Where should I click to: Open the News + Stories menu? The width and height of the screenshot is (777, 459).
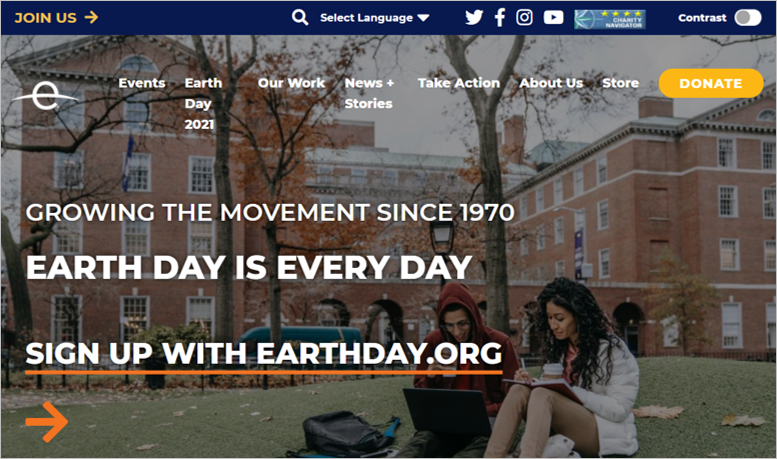[x=369, y=93]
